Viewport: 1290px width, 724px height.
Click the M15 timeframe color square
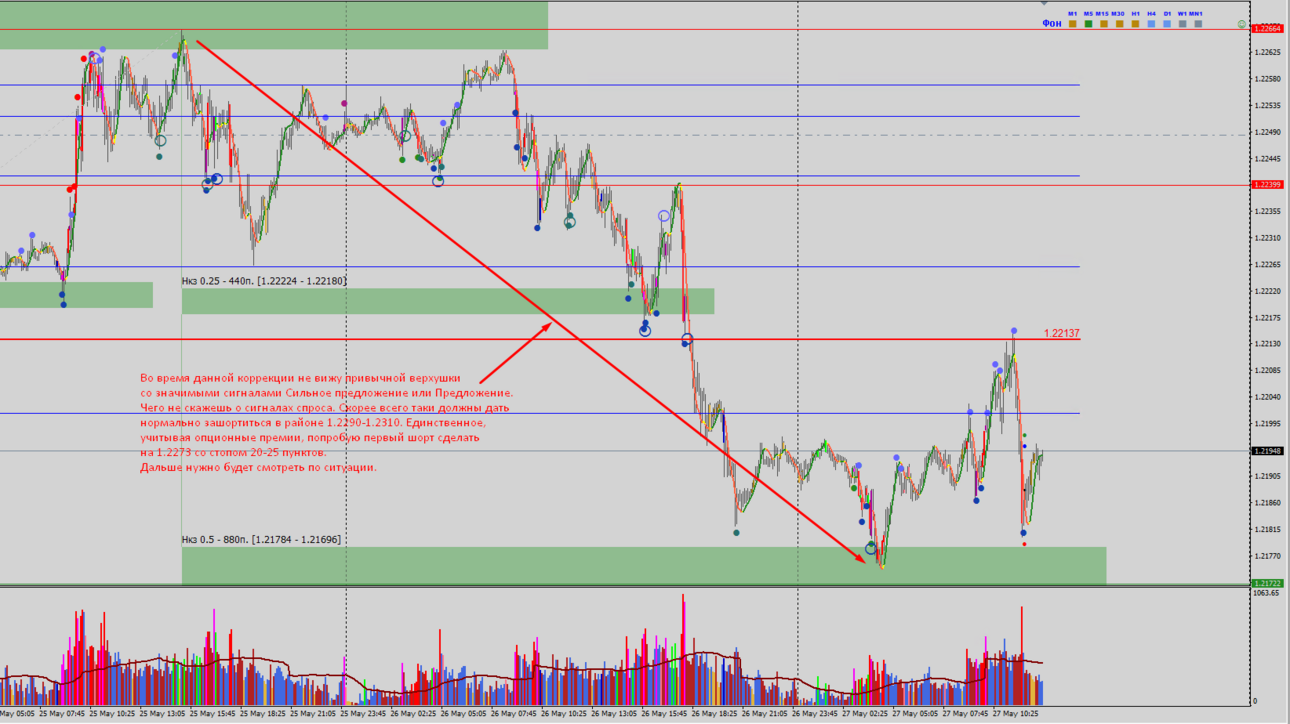(1104, 24)
